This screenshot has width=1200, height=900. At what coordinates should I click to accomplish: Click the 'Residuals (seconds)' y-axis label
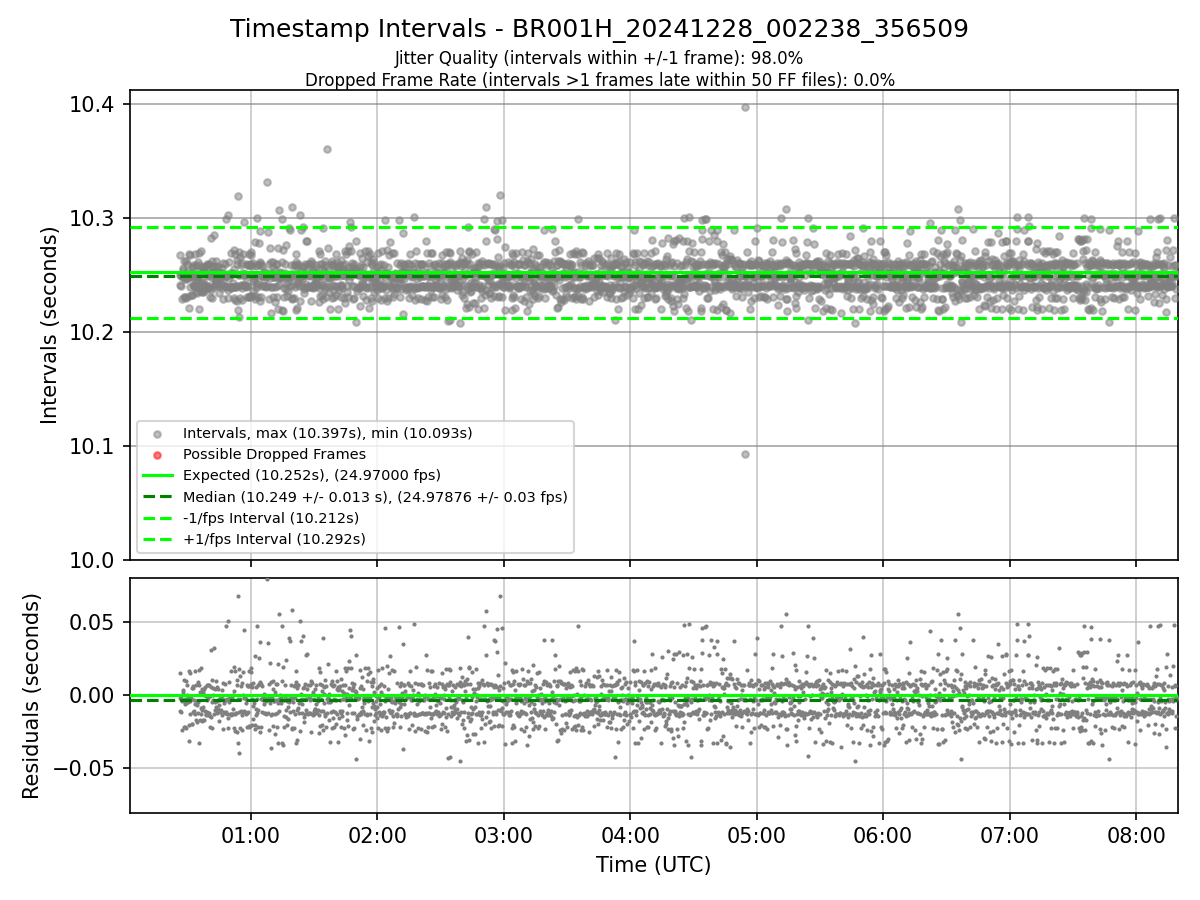click(31, 696)
